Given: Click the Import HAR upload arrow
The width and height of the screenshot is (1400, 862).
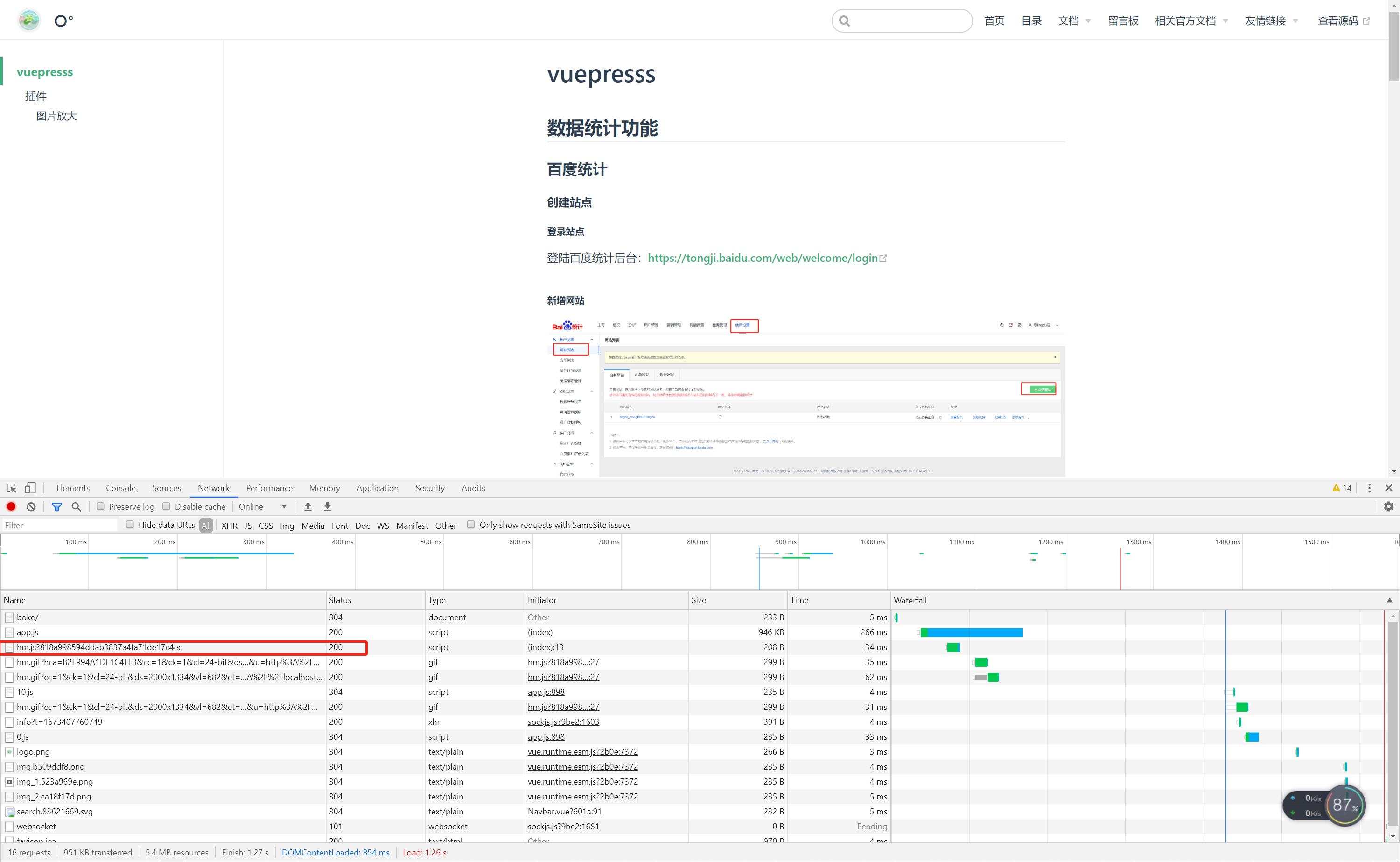Looking at the screenshot, I should [x=308, y=506].
